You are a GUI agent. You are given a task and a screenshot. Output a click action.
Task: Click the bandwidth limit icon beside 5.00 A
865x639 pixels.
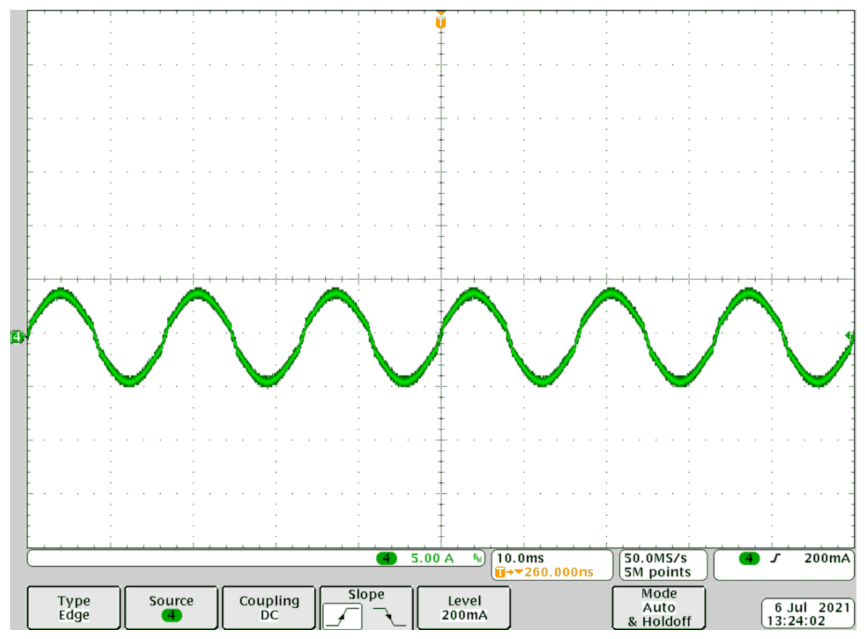click(x=478, y=558)
